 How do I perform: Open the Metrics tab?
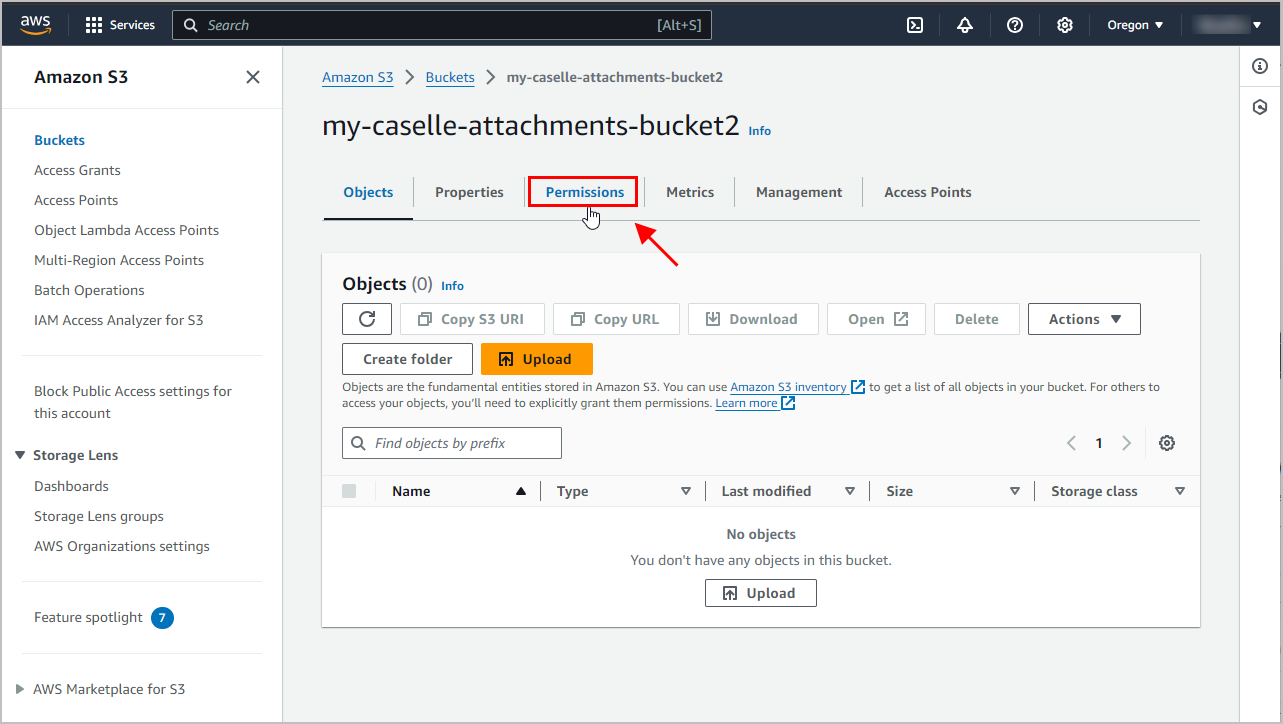coord(690,192)
